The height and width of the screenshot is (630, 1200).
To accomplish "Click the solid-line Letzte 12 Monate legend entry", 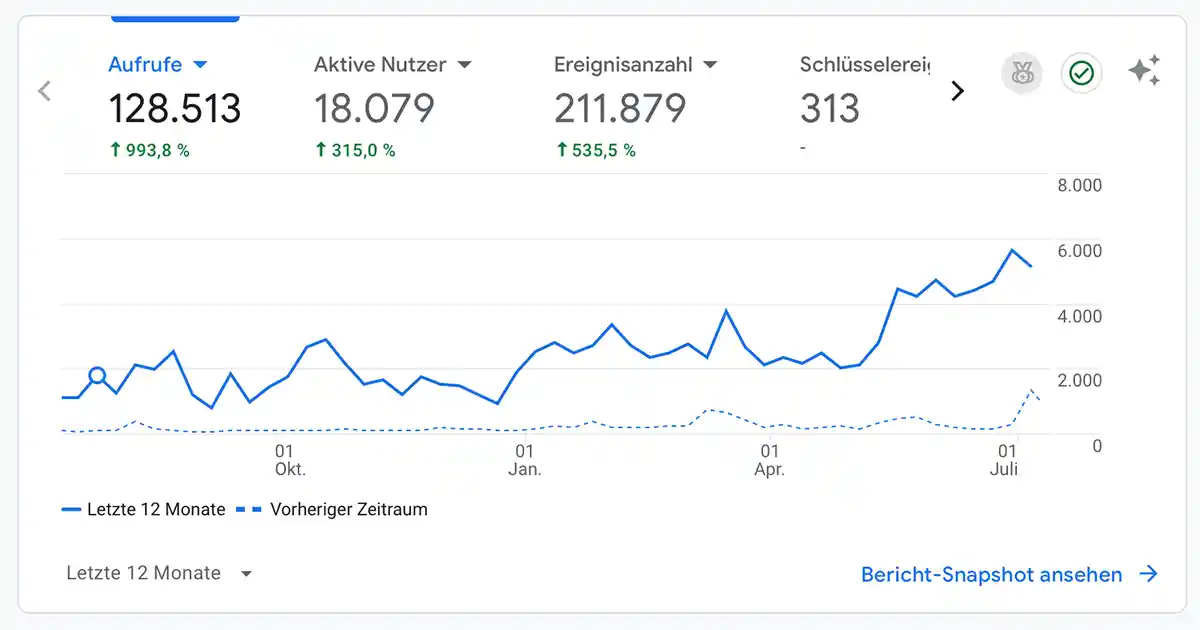I will (143, 509).
